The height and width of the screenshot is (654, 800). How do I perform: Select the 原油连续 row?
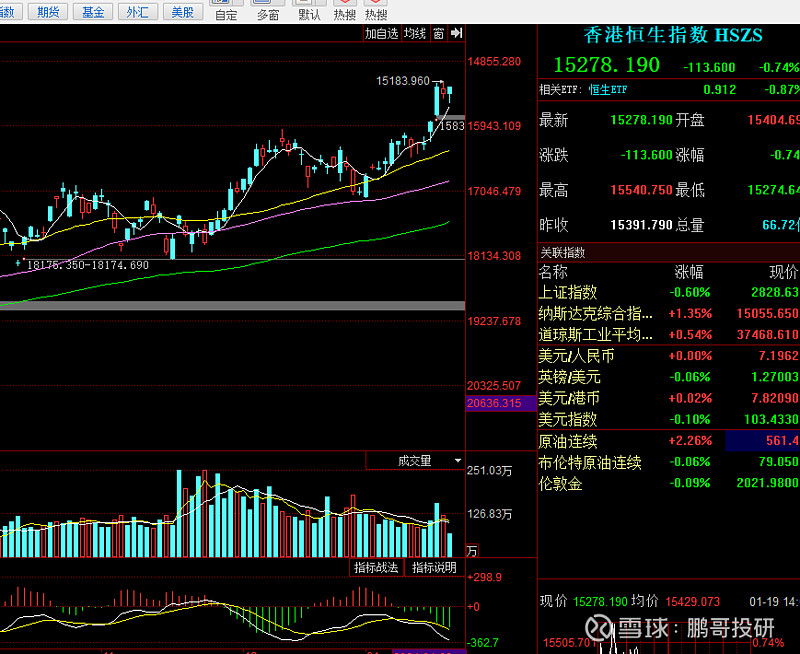(668, 441)
